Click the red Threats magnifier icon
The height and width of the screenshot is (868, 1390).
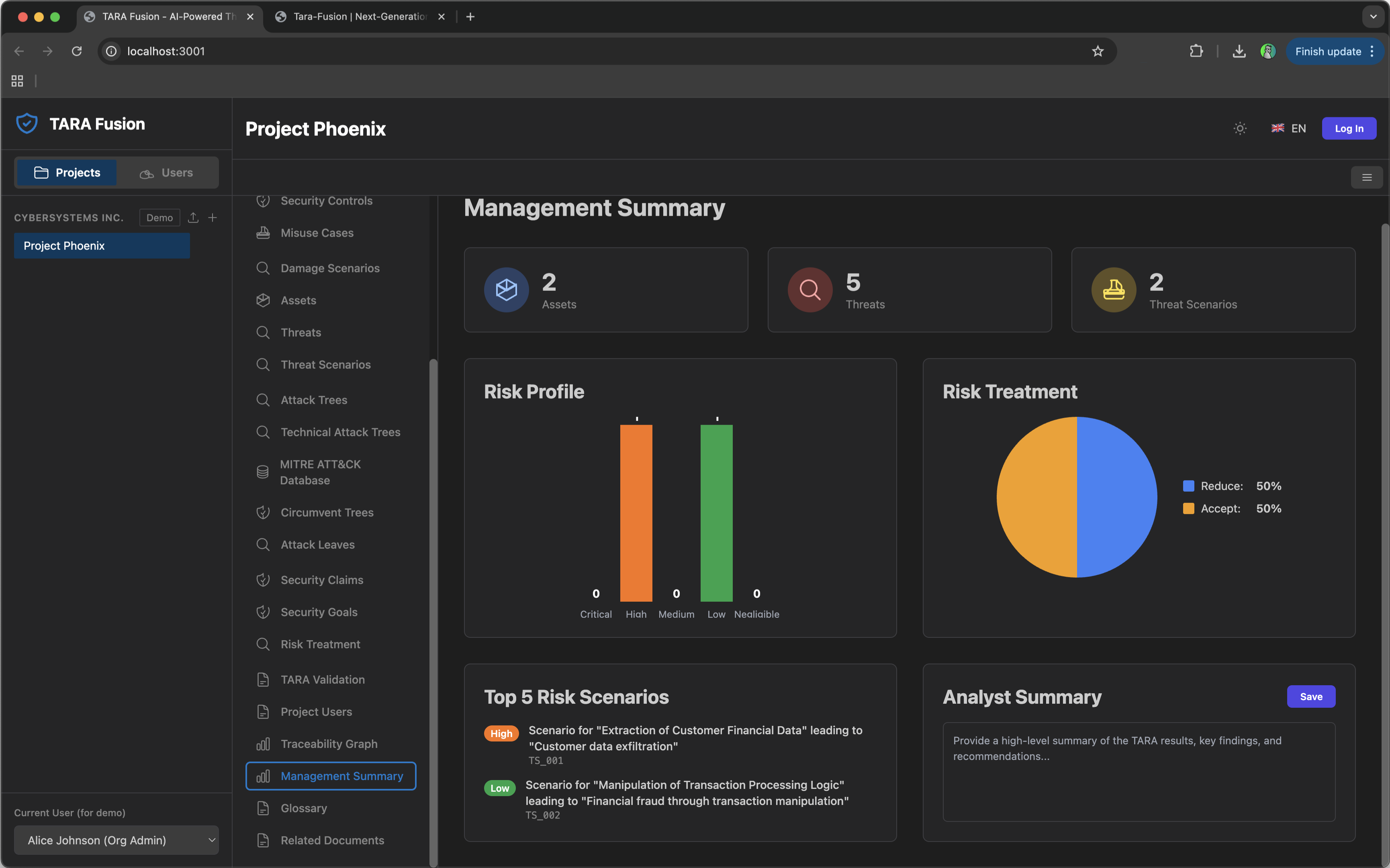809,290
